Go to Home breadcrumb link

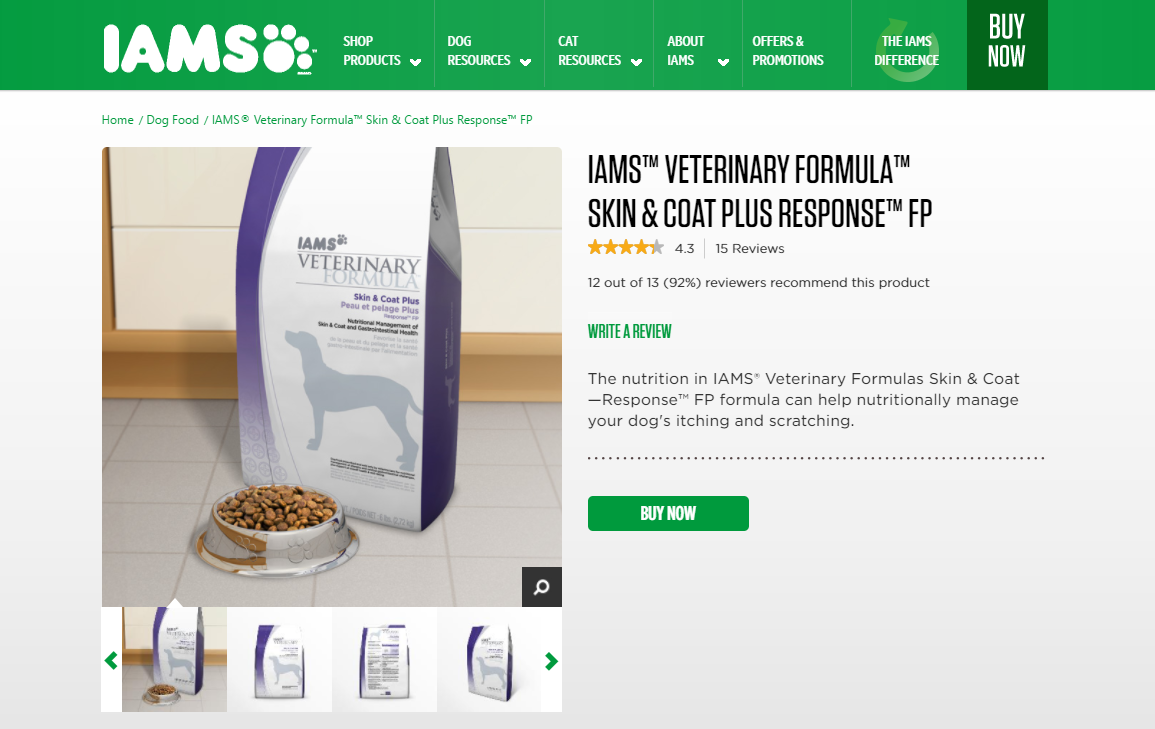pyautogui.click(x=118, y=119)
